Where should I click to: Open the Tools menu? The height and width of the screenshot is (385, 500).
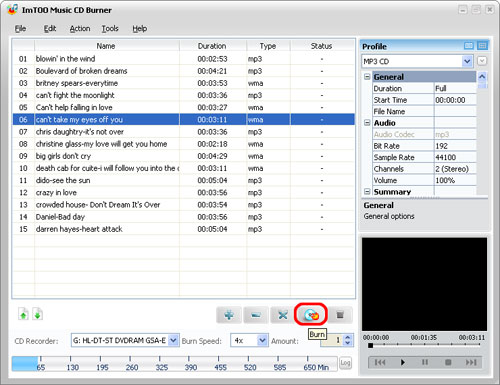click(110, 29)
